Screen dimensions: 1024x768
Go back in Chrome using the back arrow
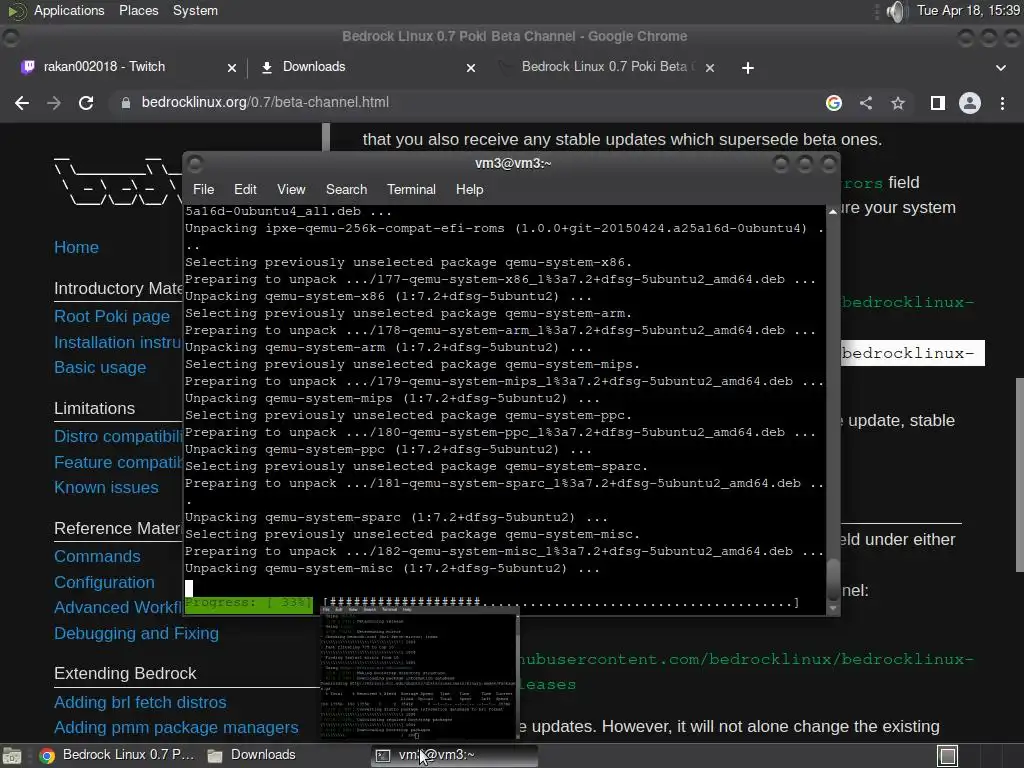(x=22, y=103)
